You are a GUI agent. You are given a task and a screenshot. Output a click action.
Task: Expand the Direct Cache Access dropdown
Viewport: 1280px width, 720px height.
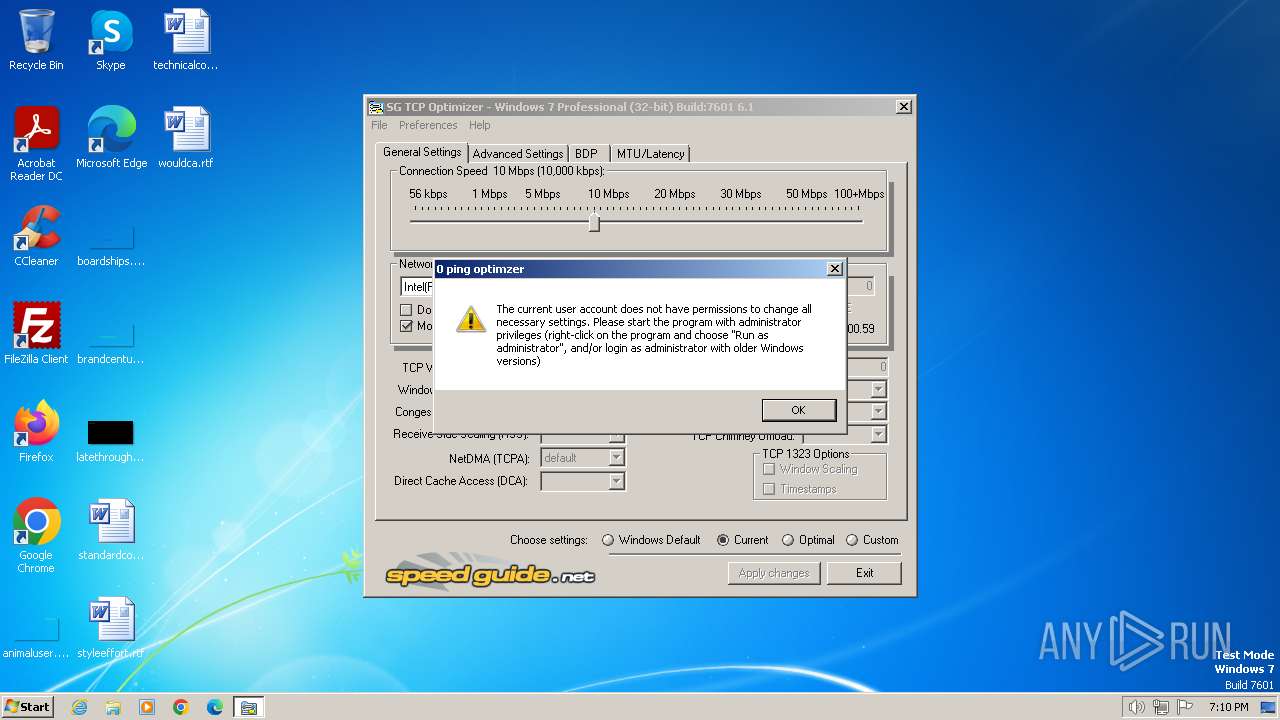(617, 481)
